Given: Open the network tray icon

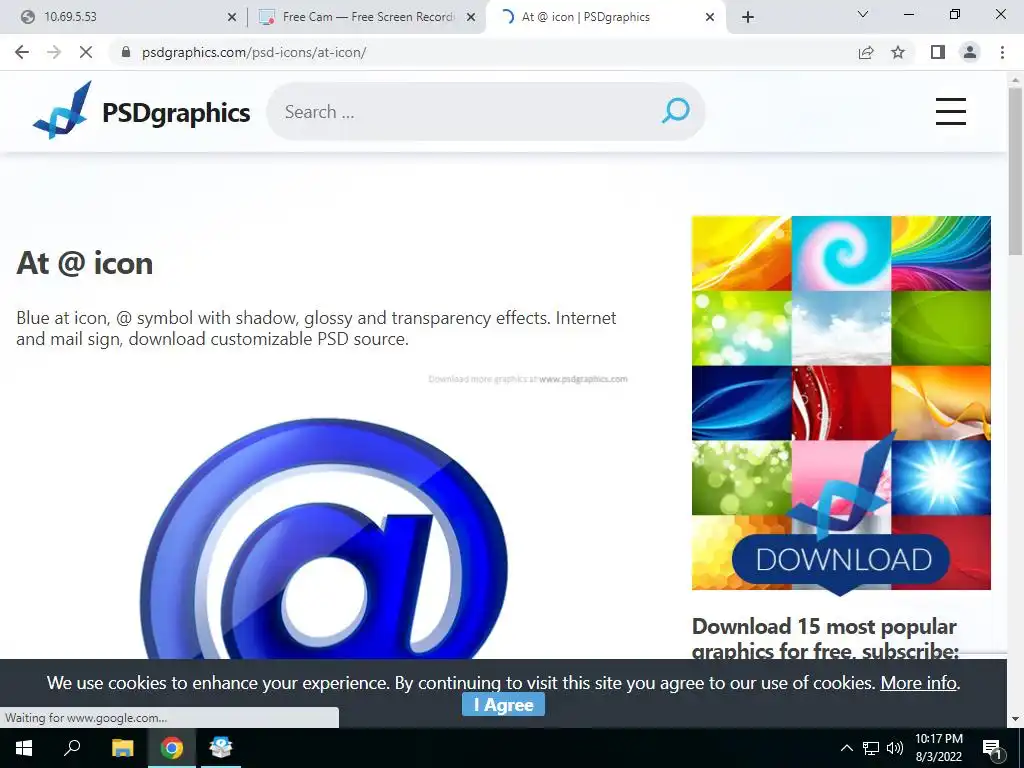Looking at the screenshot, I should click(871, 748).
